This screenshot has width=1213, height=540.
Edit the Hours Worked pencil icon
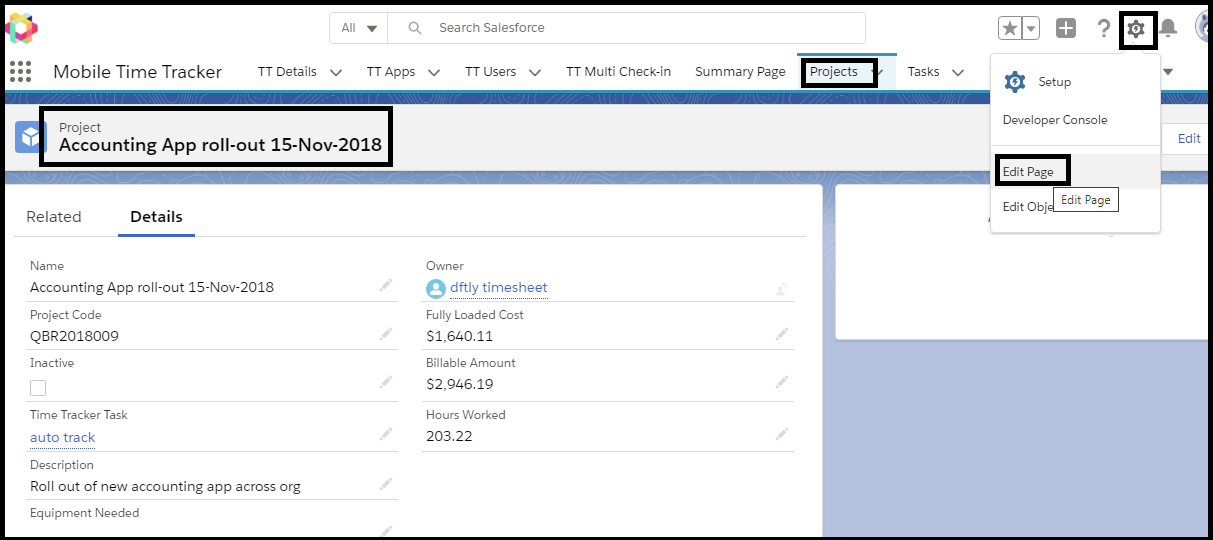[x=782, y=434]
